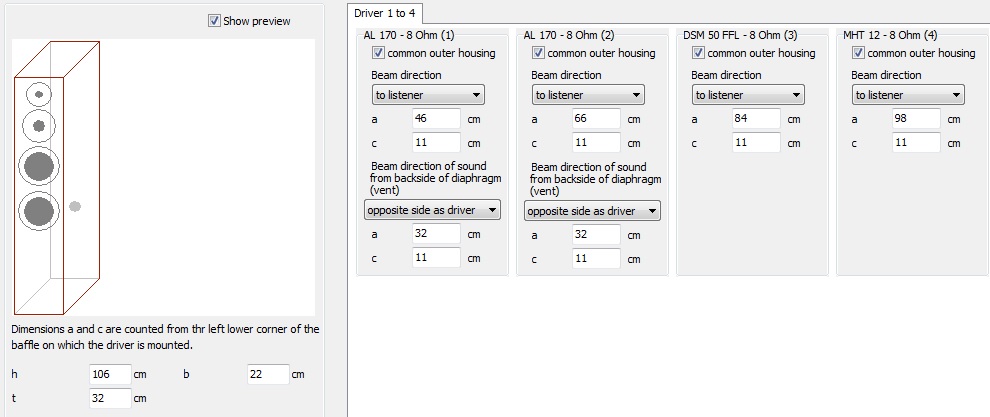This screenshot has height=417, width=990.
Task: Click the depth t field showing 32
Action: tap(110, 398)
